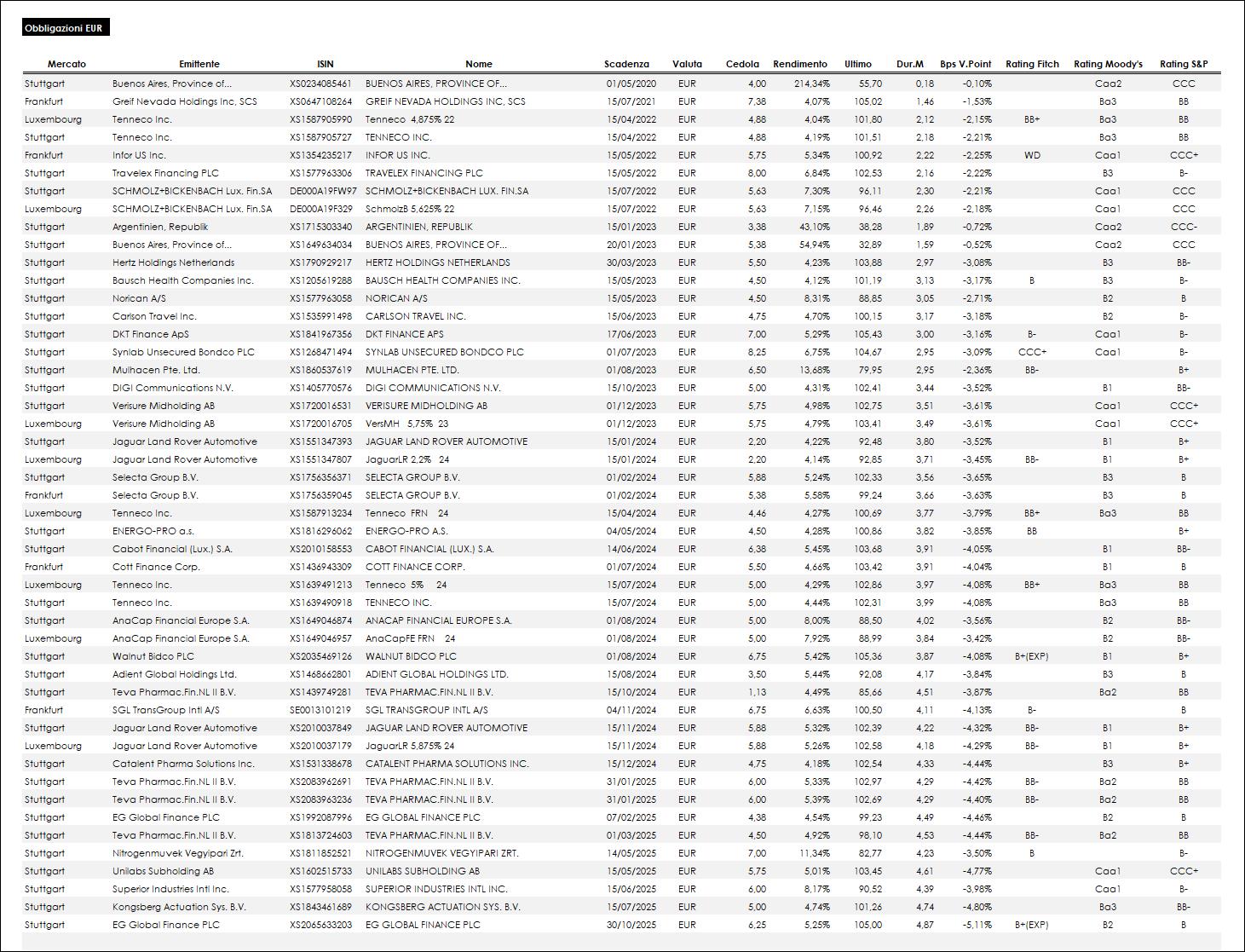Select ISIN XS1715303340 for Argentinien, Republik

click(320, 227)
